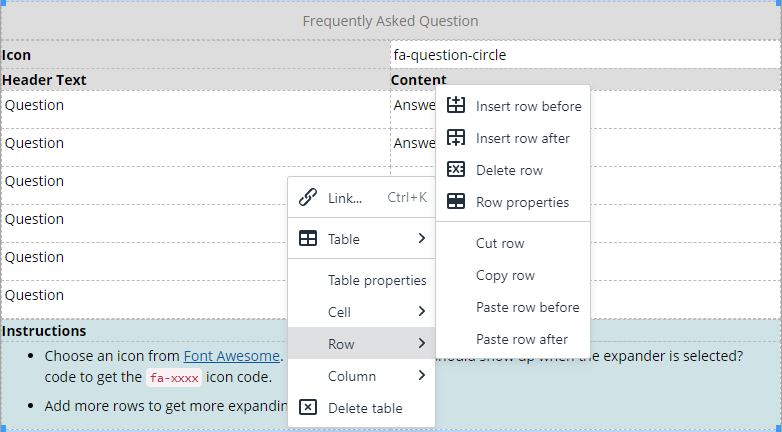Click the Frequently Asked Question header

390,21
